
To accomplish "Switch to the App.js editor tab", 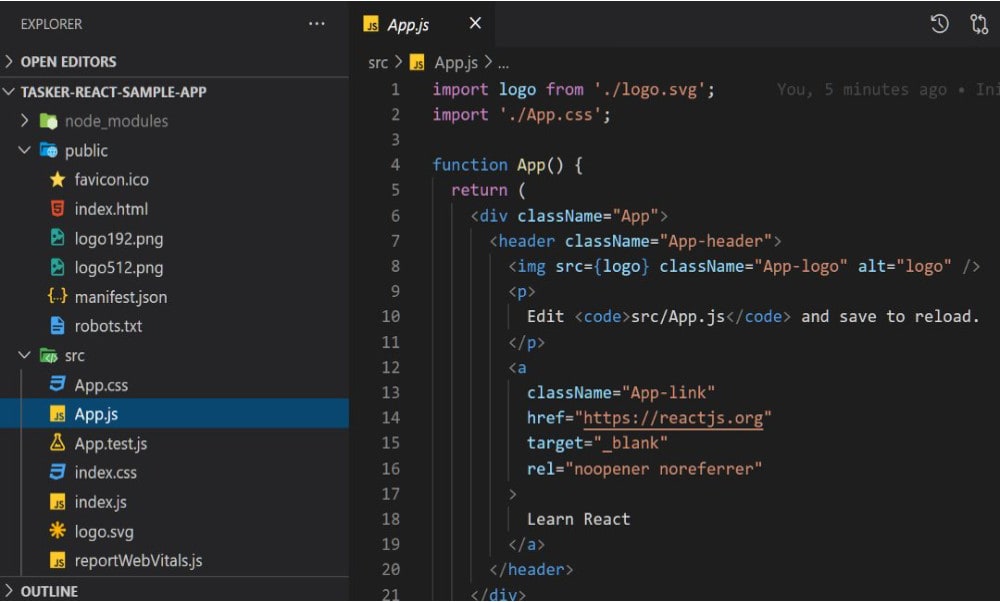I will [x=407, y=24].
